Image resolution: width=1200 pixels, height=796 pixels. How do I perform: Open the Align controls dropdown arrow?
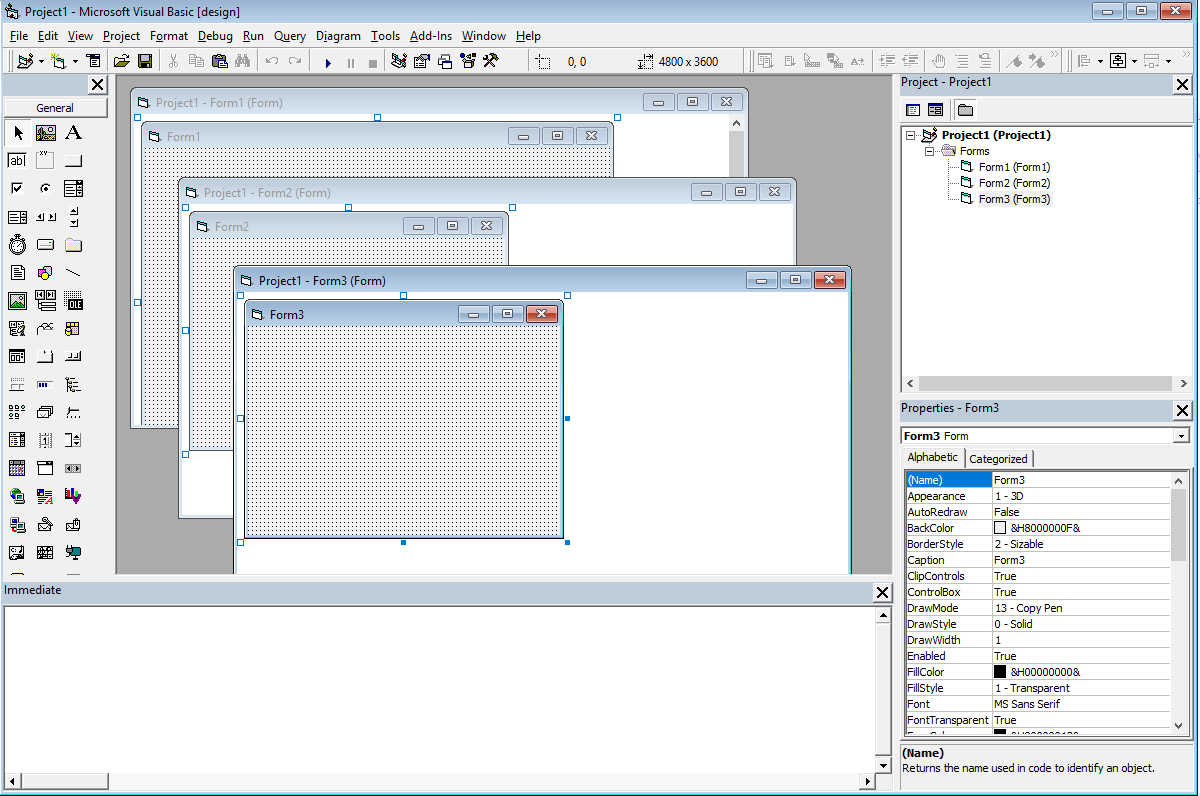pyautogui.click(x=1100, y=62)
